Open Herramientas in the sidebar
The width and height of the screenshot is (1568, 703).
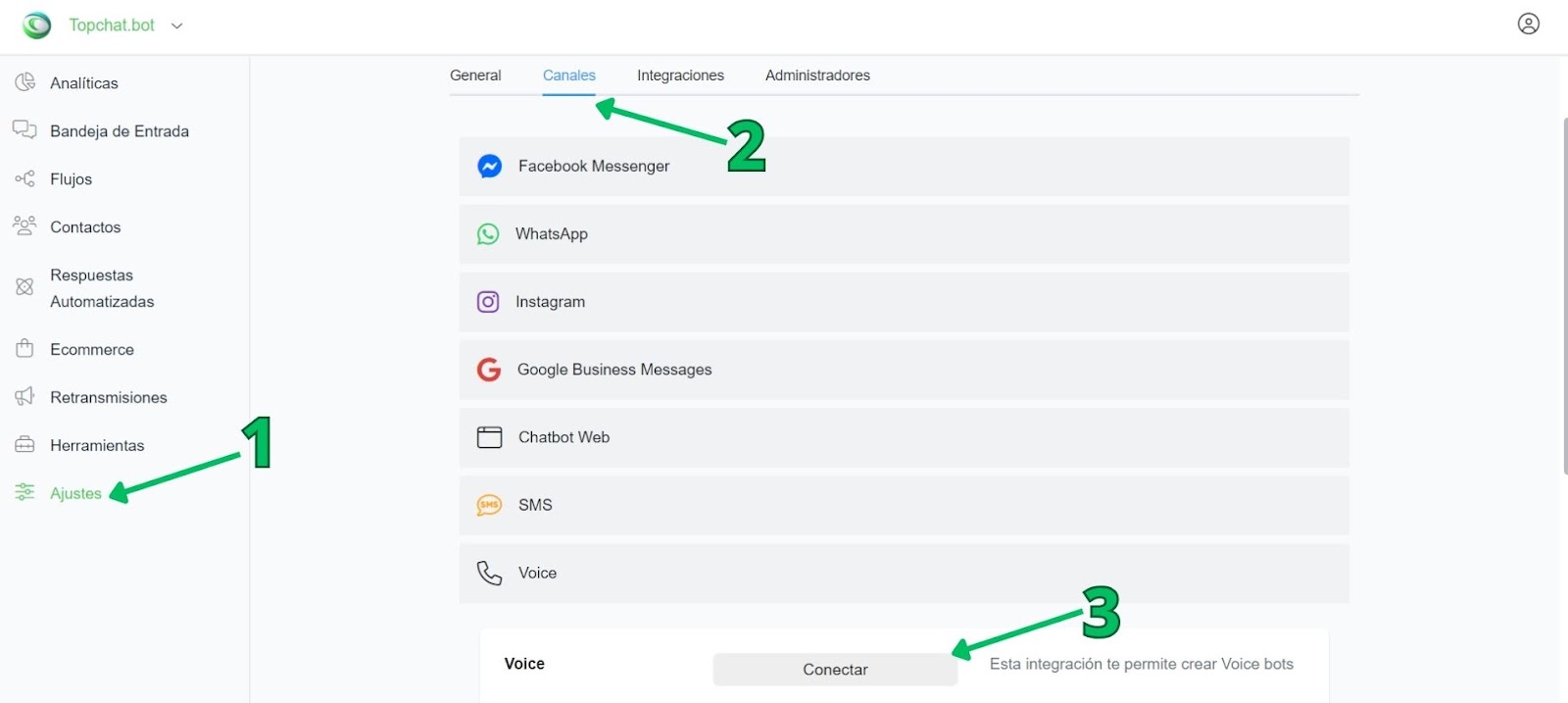tap(97, 446)
